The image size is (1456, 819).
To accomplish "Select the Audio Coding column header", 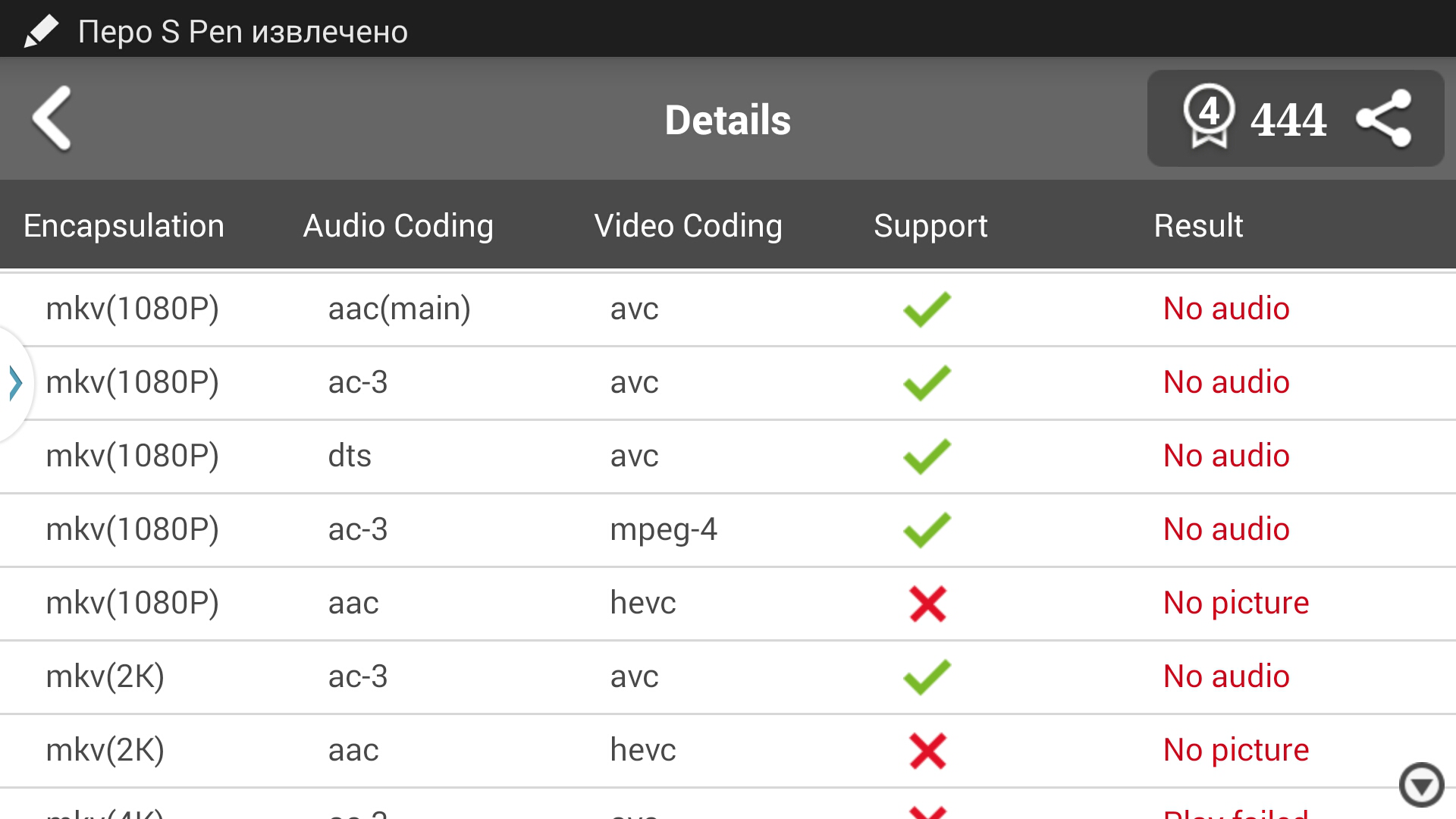I will 398,226.
